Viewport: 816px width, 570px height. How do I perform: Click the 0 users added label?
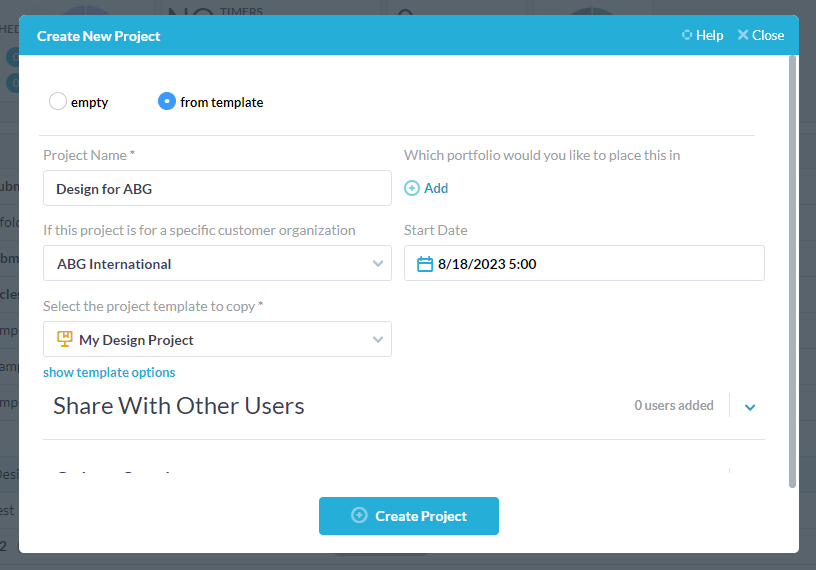coord(674,405)
